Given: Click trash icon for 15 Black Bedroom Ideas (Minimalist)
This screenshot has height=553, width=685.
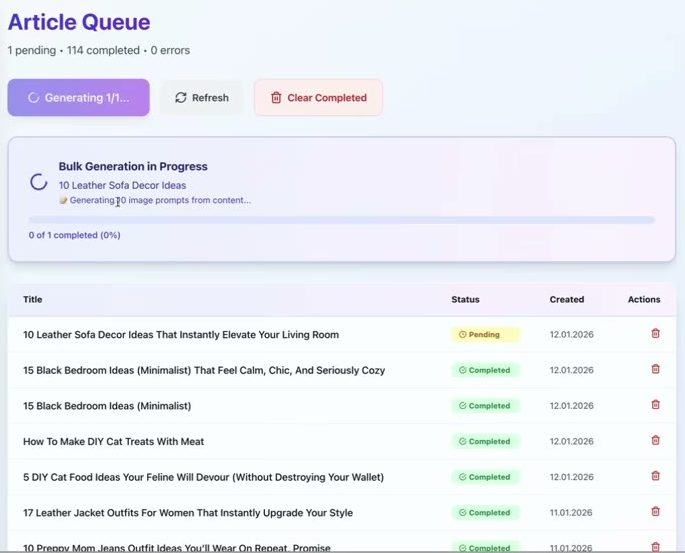Looking at the screenshot, I should (x=655, y=404).
